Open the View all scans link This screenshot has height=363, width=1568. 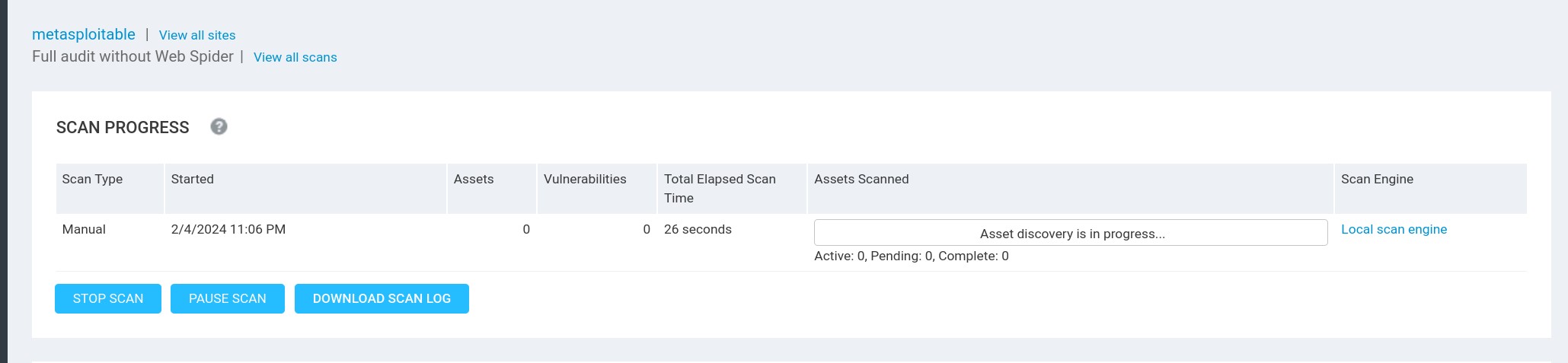coord(295,57)
